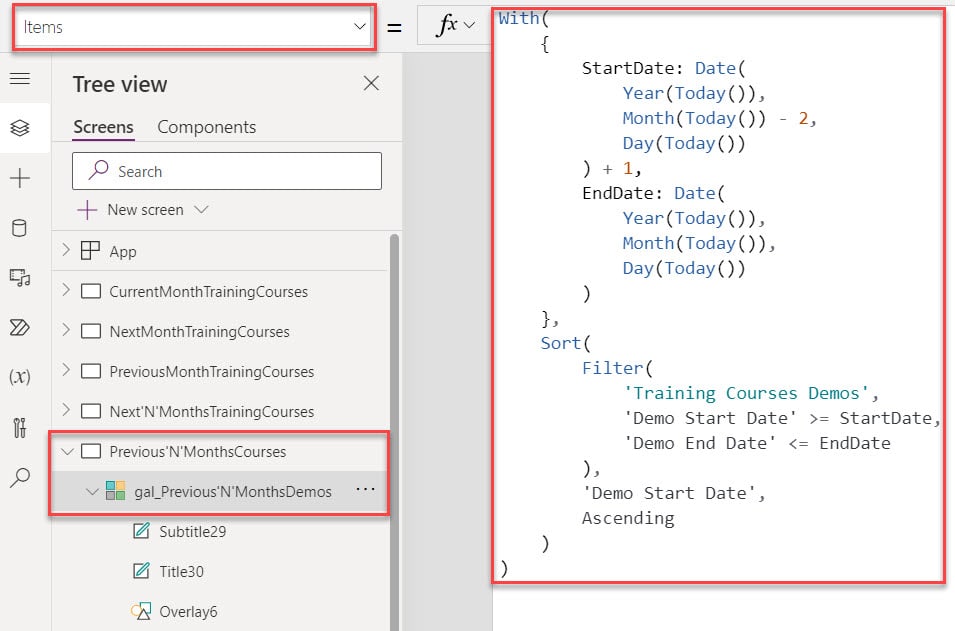
Task: Close the Tree view panel
Action: 371,83
